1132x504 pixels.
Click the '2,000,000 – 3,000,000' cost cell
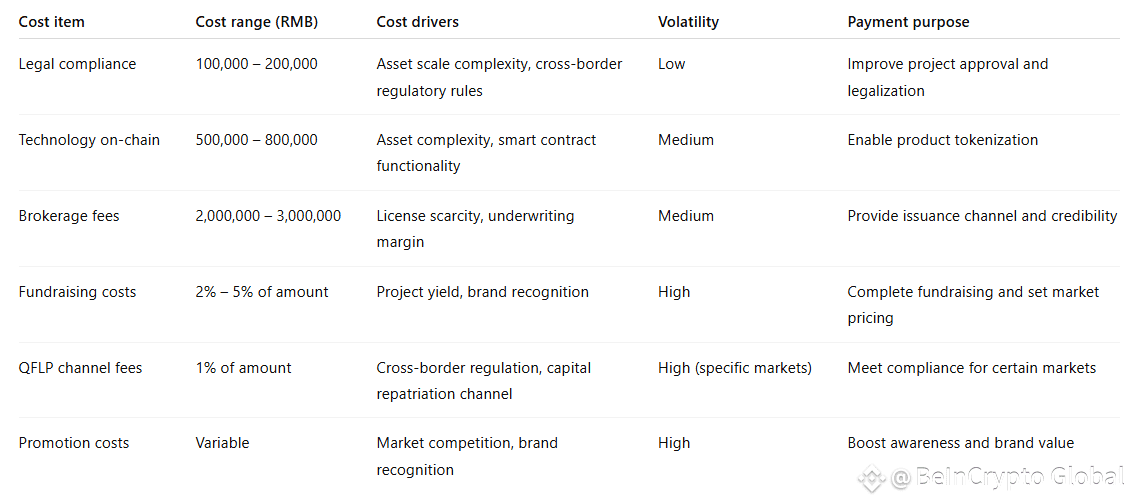click(269, 215)
